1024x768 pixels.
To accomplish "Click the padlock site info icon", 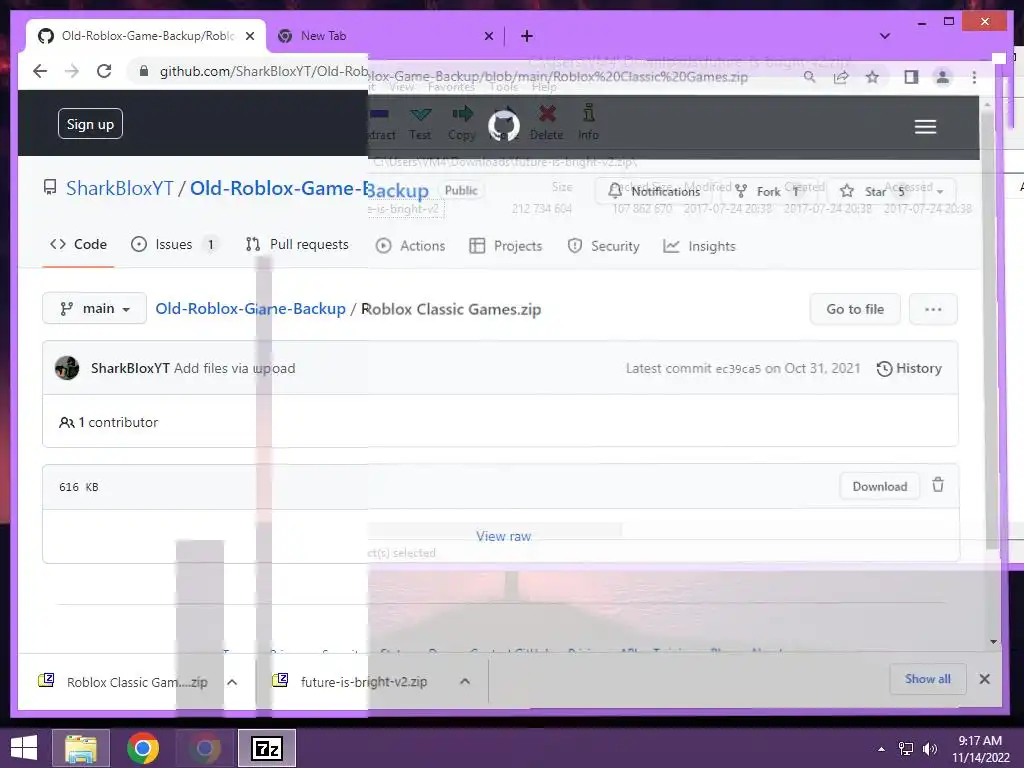I will click(x=144, y=71).
